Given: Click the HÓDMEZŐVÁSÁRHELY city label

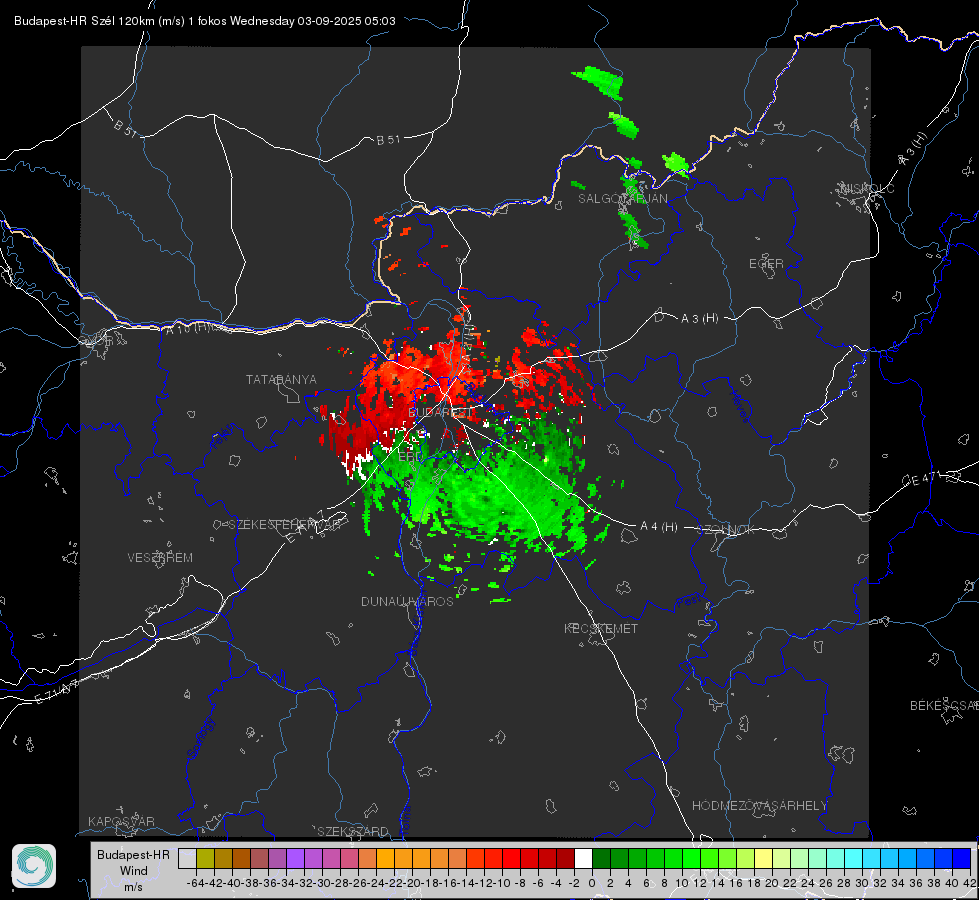Looking at the screenshot, I should 759,806.
